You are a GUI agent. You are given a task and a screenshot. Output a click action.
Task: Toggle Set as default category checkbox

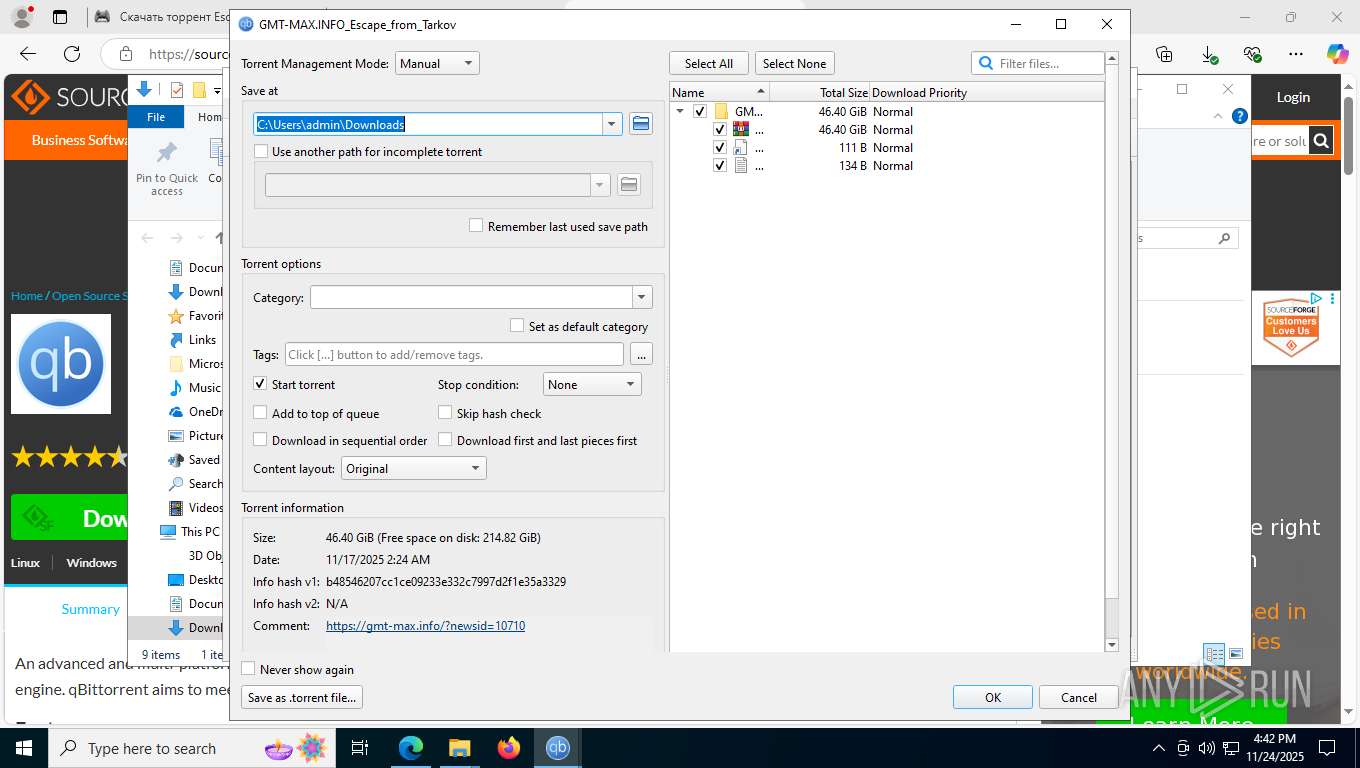[x=517, y=326]
